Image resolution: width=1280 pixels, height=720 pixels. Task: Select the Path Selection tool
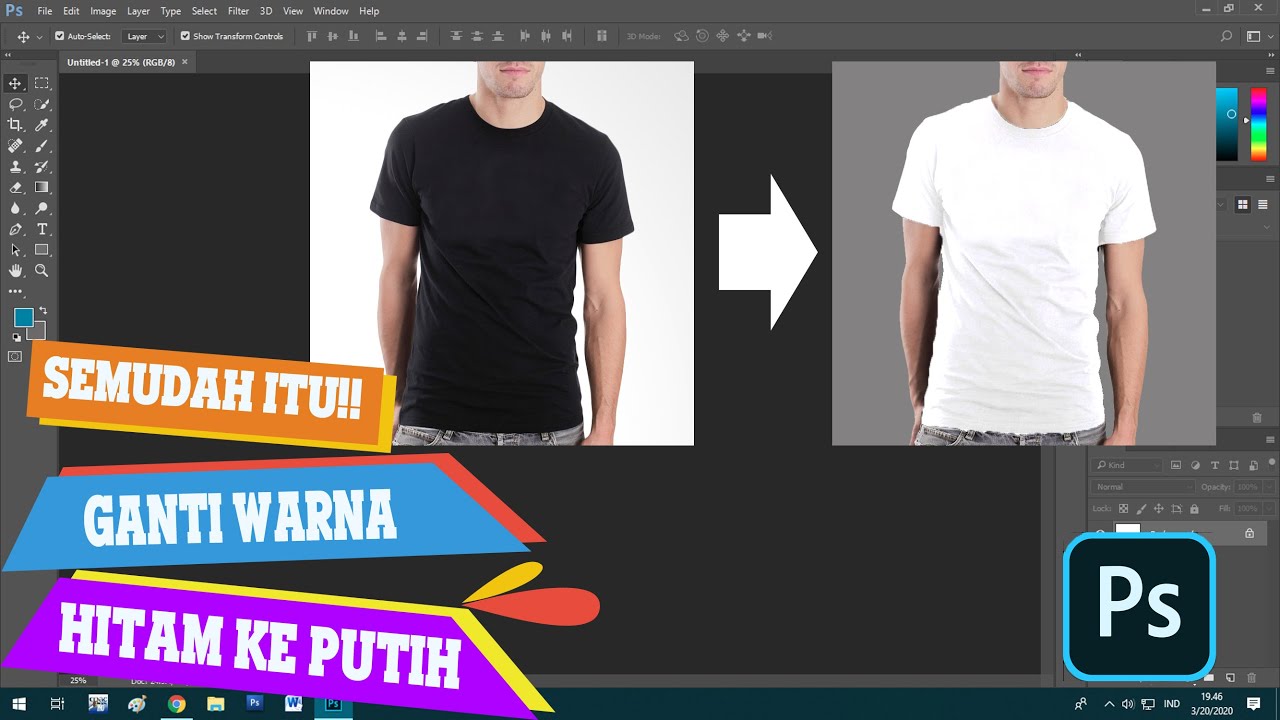[15, 250]
